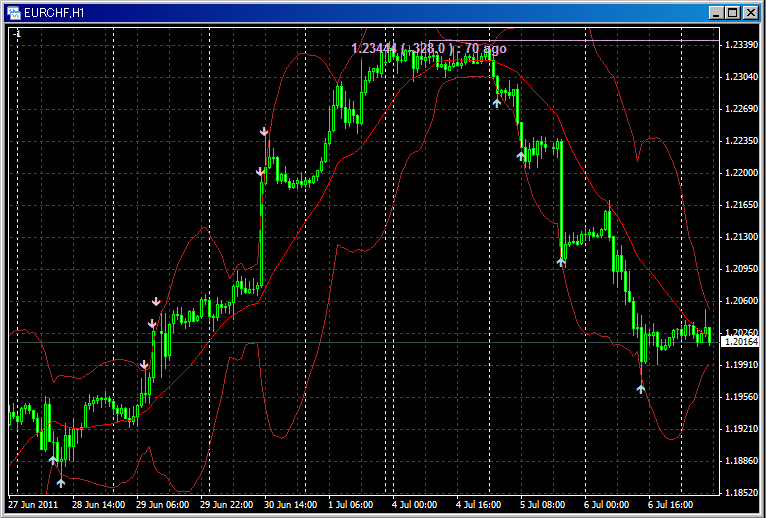Select the highest blue up arrow near peak
Image resolution: width=766 pixels, height=518 pixels.
497,102
